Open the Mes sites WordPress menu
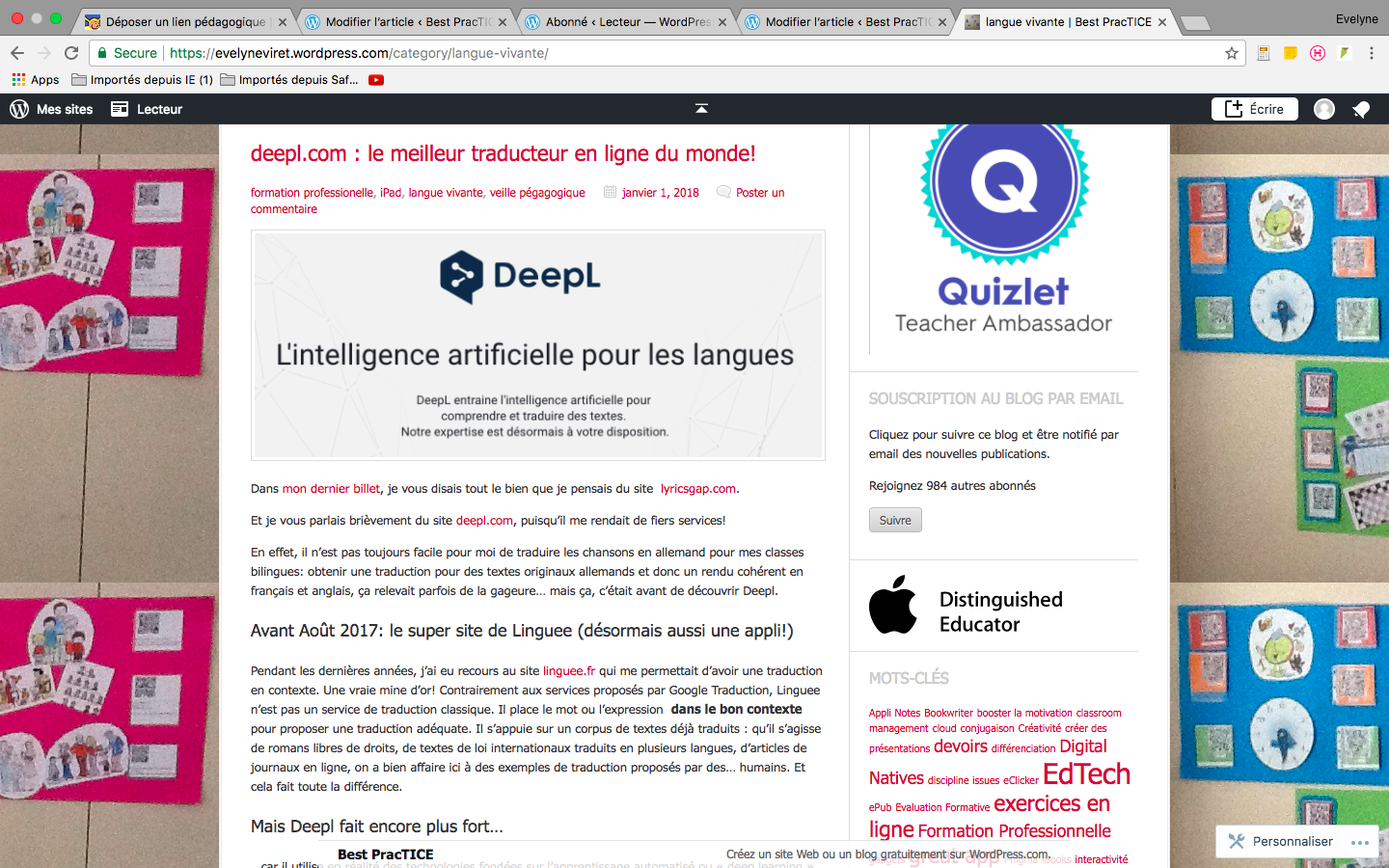 tap(52, 109)
